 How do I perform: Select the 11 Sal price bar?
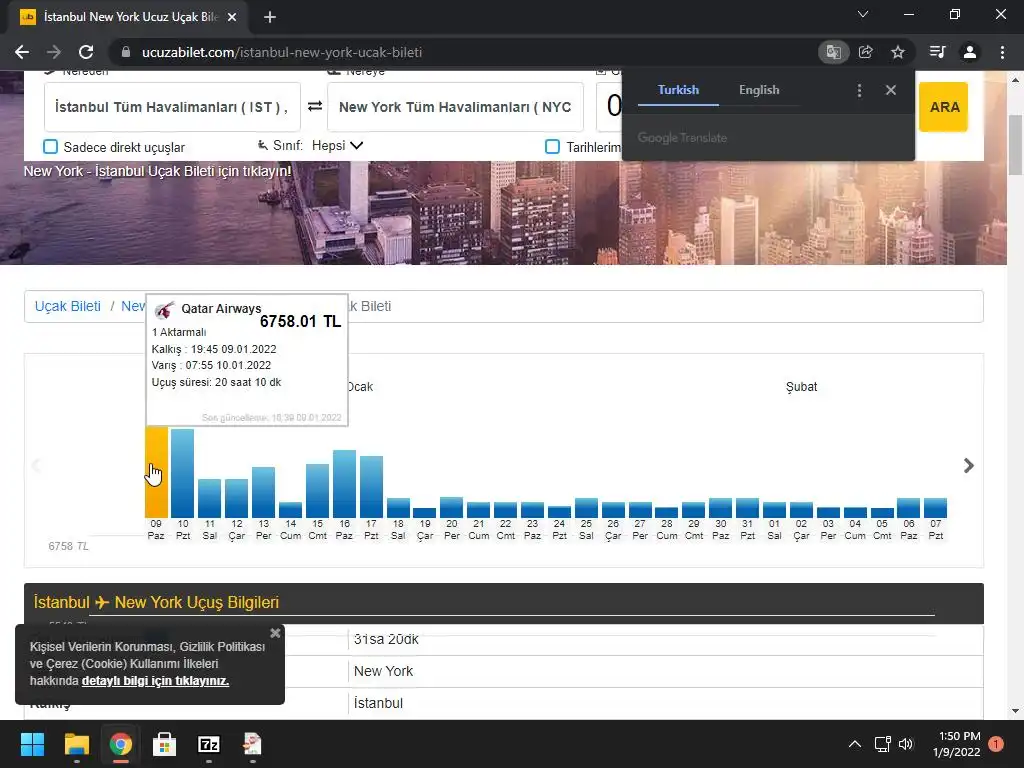[210, 499]
